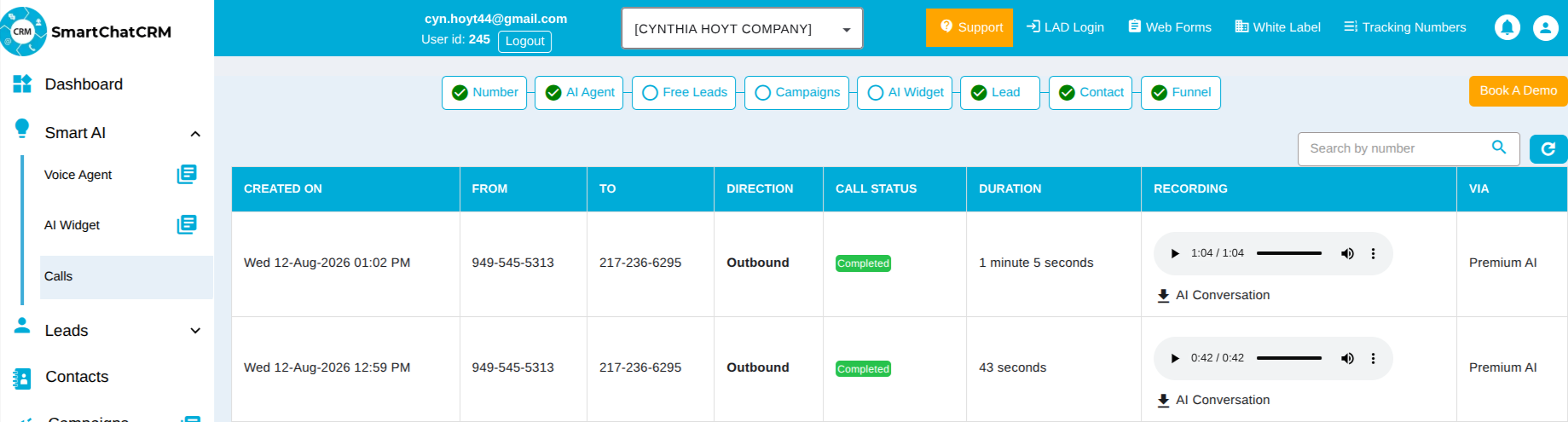
Task: Click '1 minute 5 seconds' duration
Action: click(1036, 263)
